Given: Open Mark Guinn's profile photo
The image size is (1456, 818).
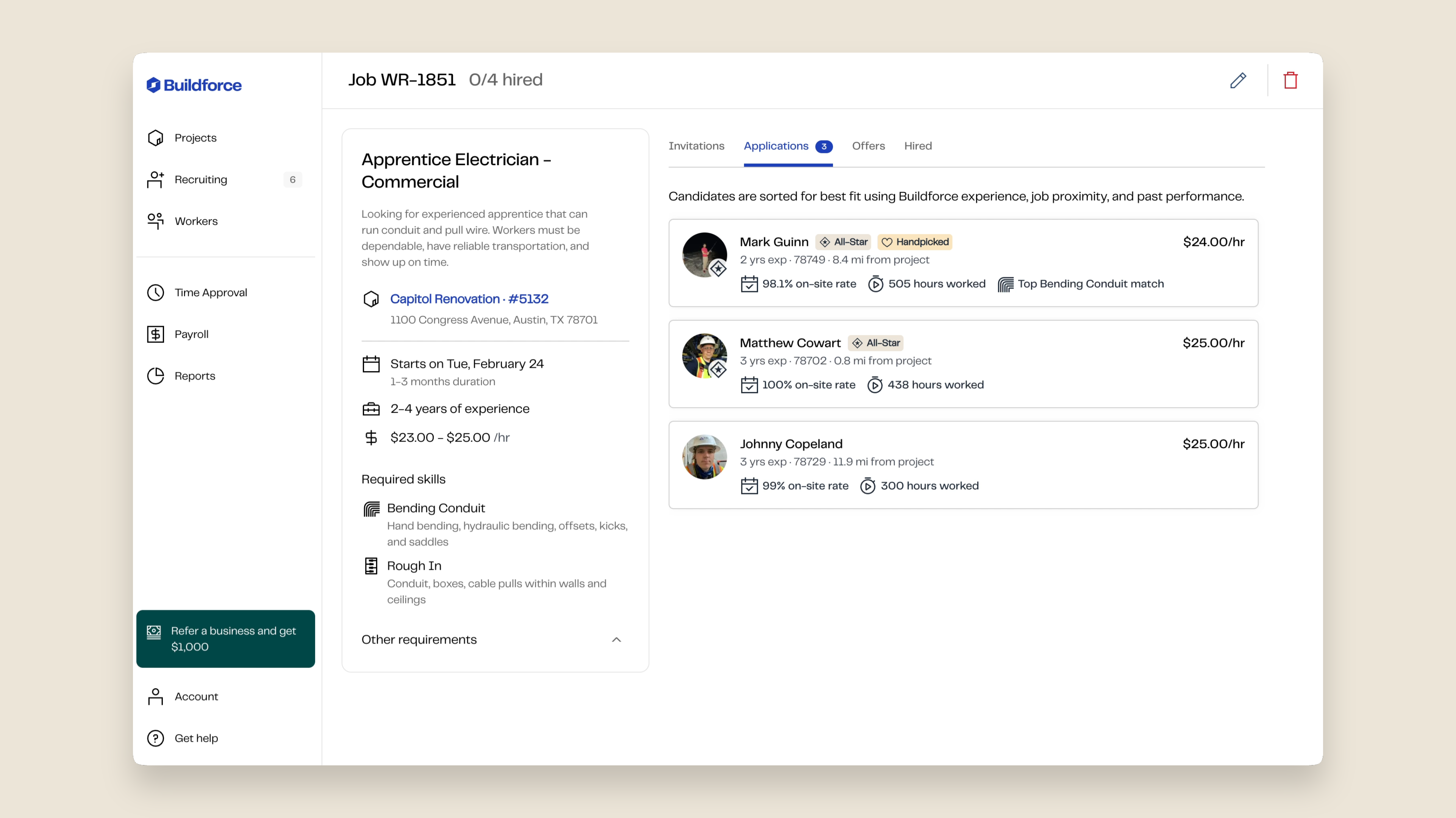Looking at the screenshot, I should pos(704,255).
